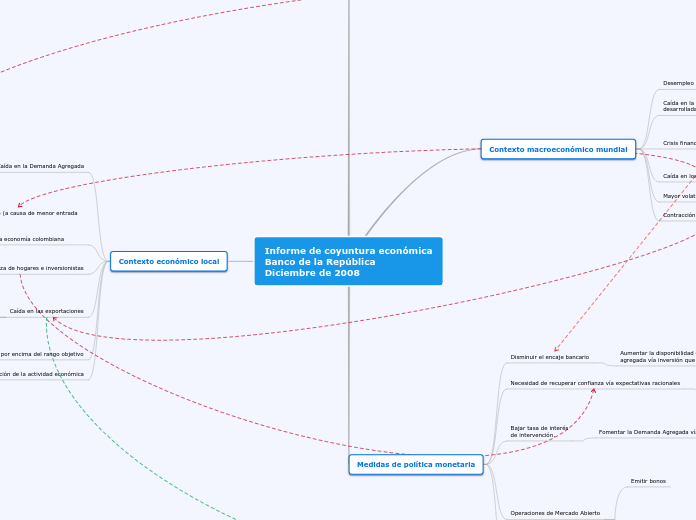Click the Caída en las exportaciones branch
This screenshot has height=520, width=696.
(x=47, y=311)
